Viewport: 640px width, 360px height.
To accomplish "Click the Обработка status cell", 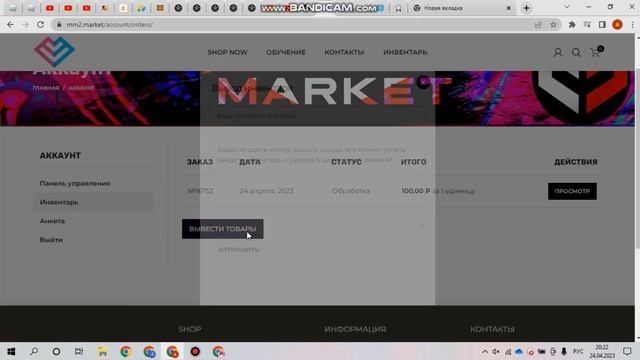I will [351, 191].
